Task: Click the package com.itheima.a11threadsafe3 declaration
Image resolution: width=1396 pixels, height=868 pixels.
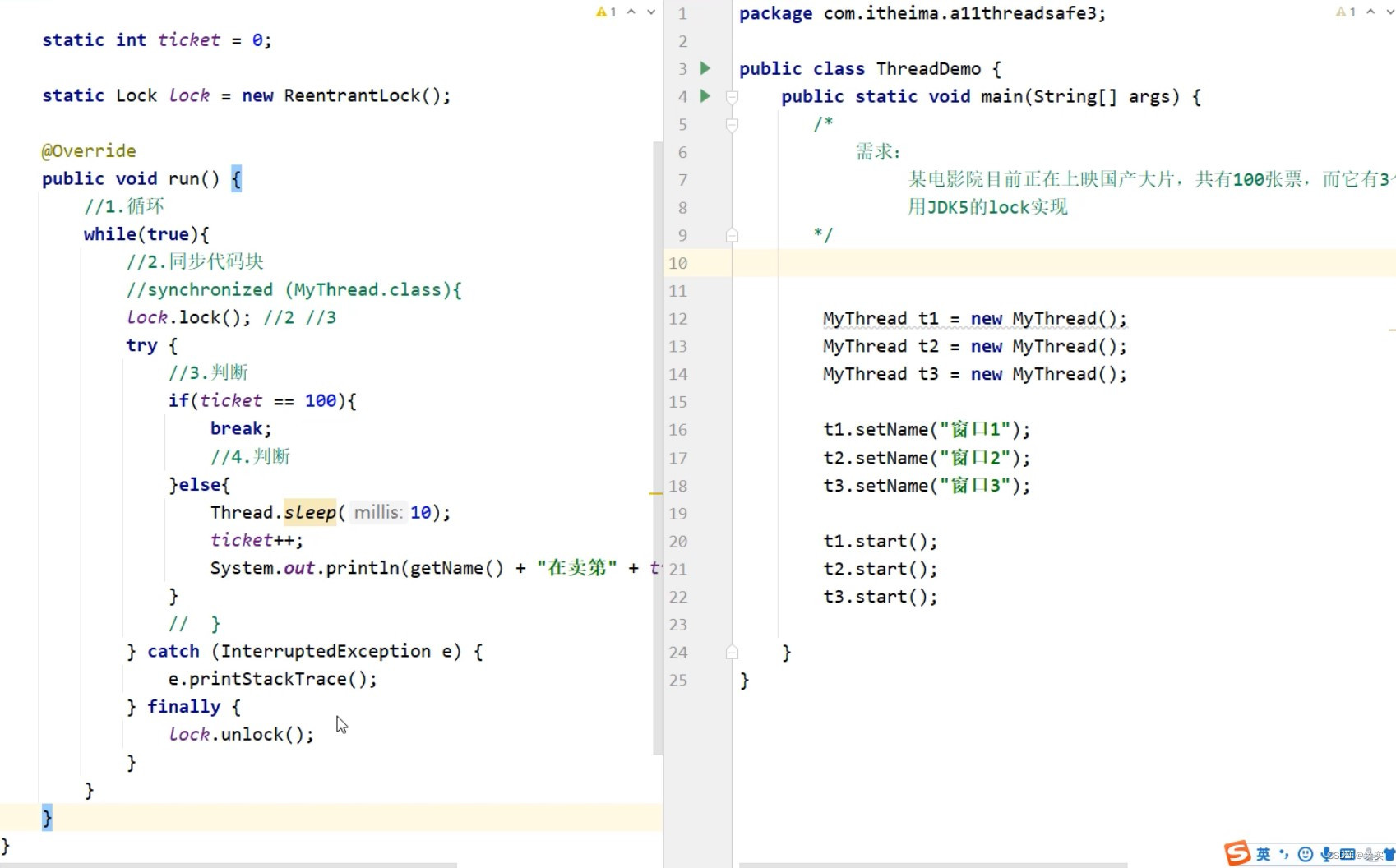Action: coord(922,14)
